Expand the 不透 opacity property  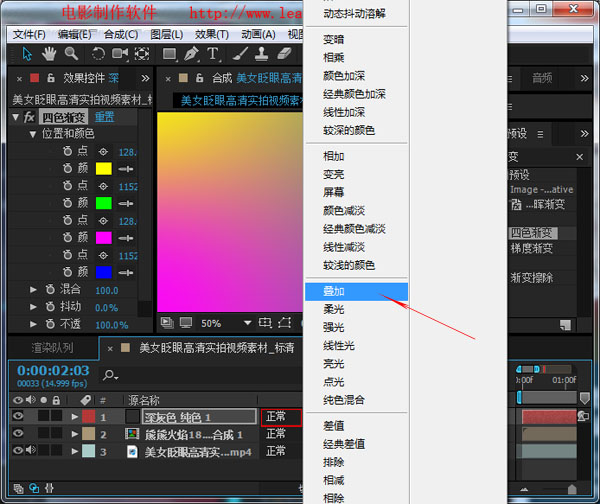[33, 324]
